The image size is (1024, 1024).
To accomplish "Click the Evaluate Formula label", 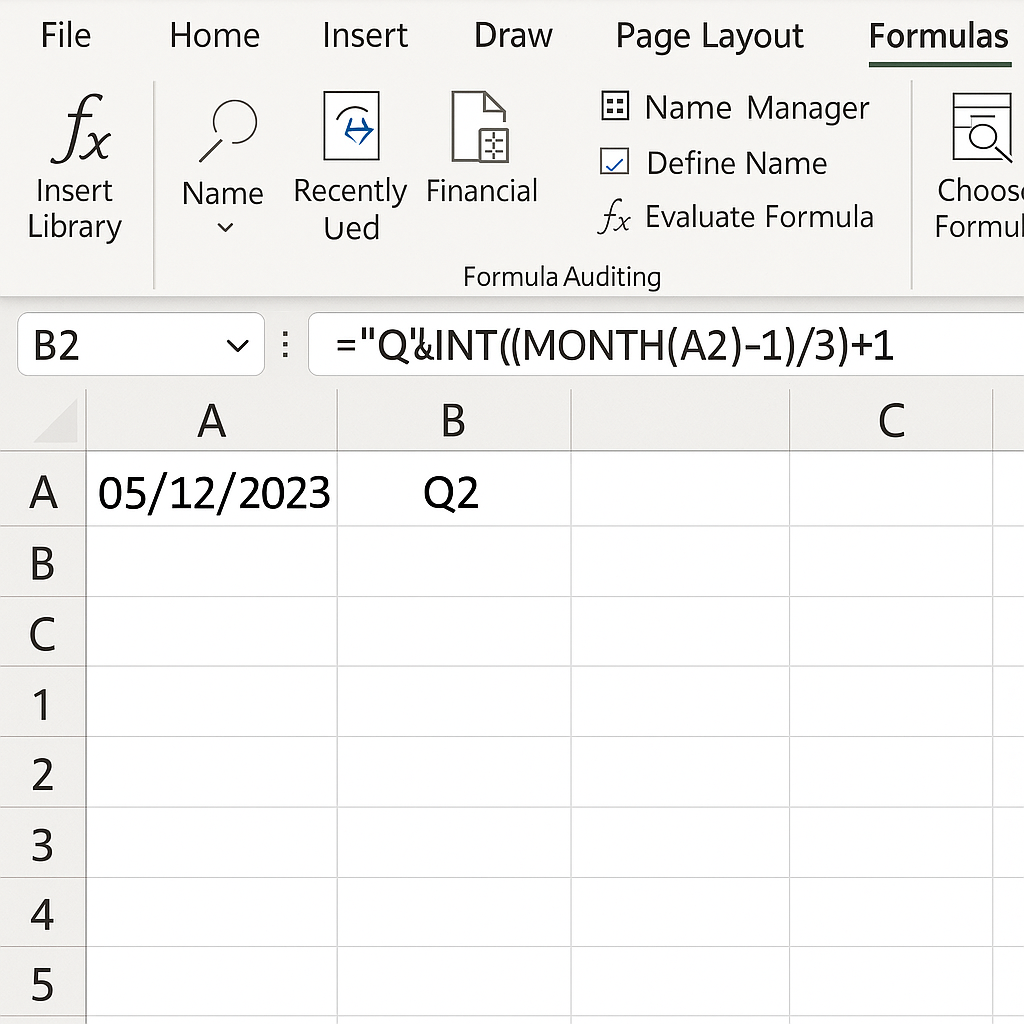I will pyautogui.click(x=759, y=217).
